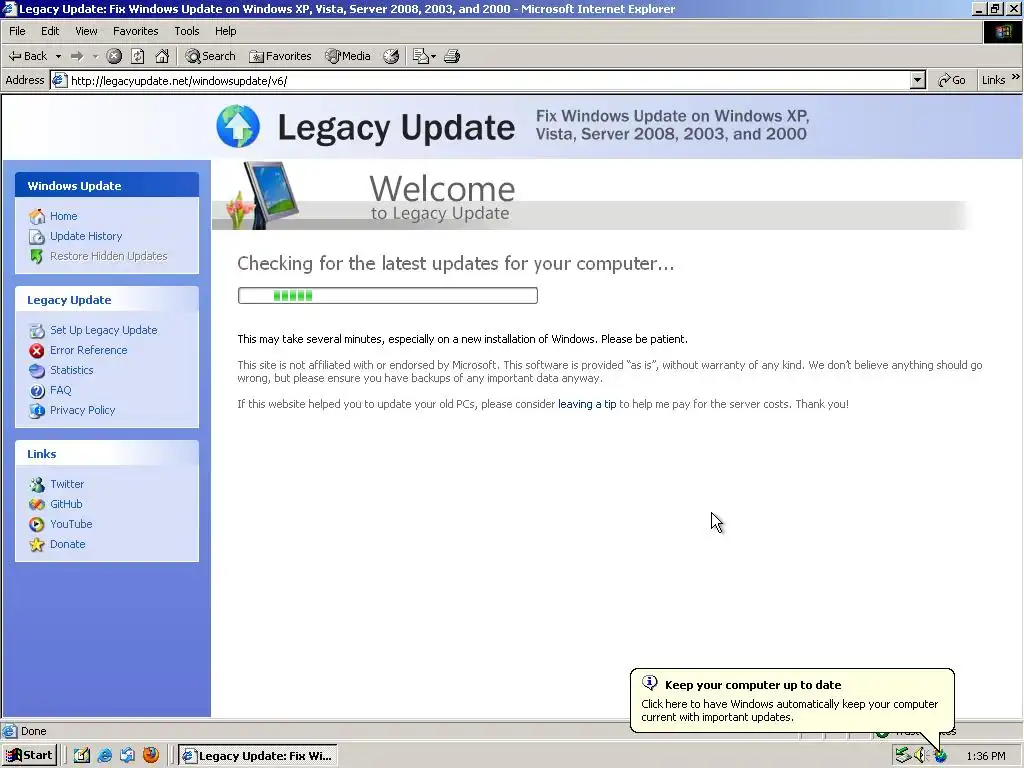1024x768 pixels.
Task: Open the Mail dropdown arrow
Action: [433, 56]
